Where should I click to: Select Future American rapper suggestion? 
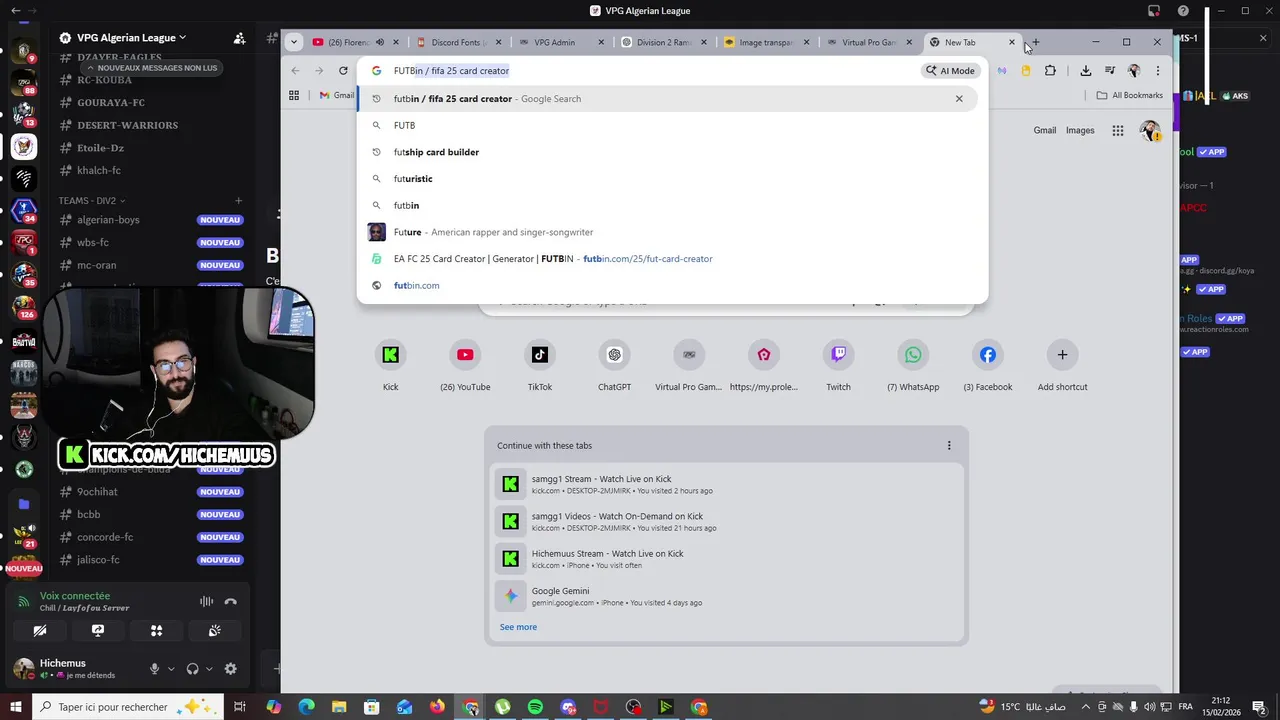[x=672, y=232]
